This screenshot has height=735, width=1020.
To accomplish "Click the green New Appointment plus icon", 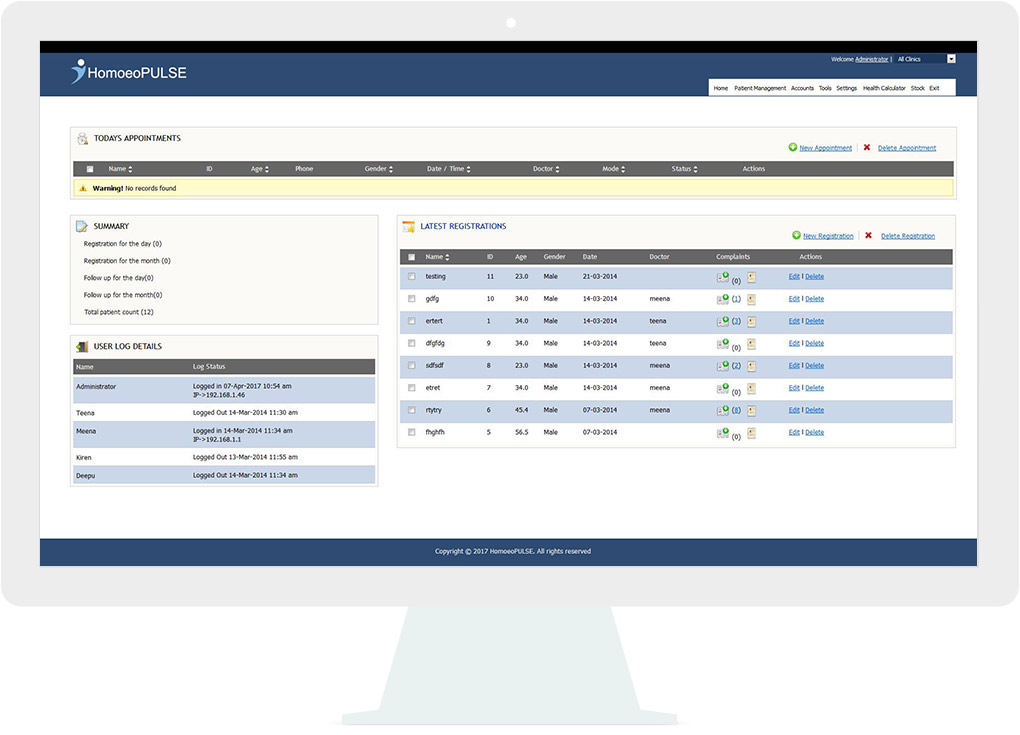I will 793,147.
